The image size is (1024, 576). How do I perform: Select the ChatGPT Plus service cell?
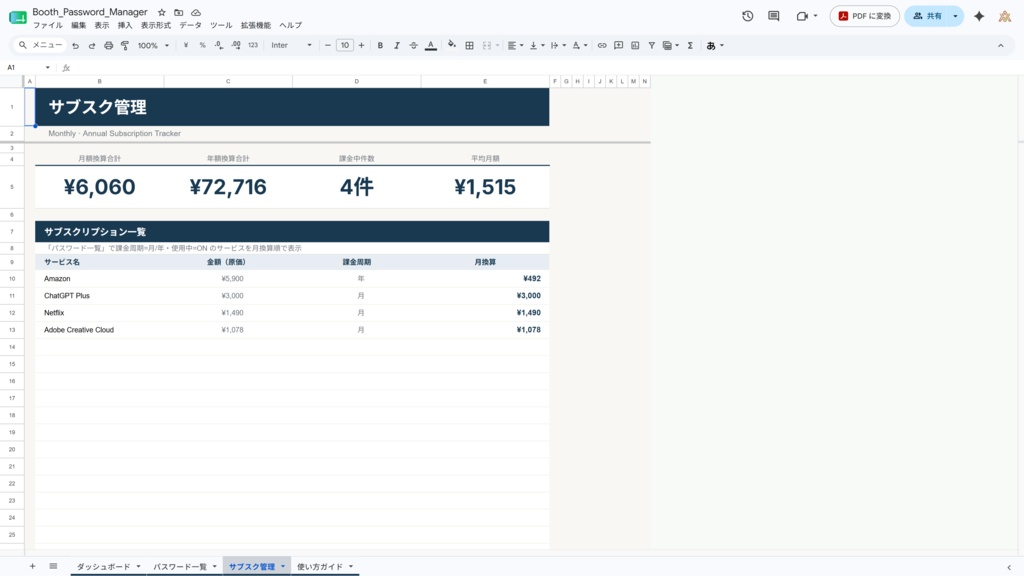pos(99,296)
